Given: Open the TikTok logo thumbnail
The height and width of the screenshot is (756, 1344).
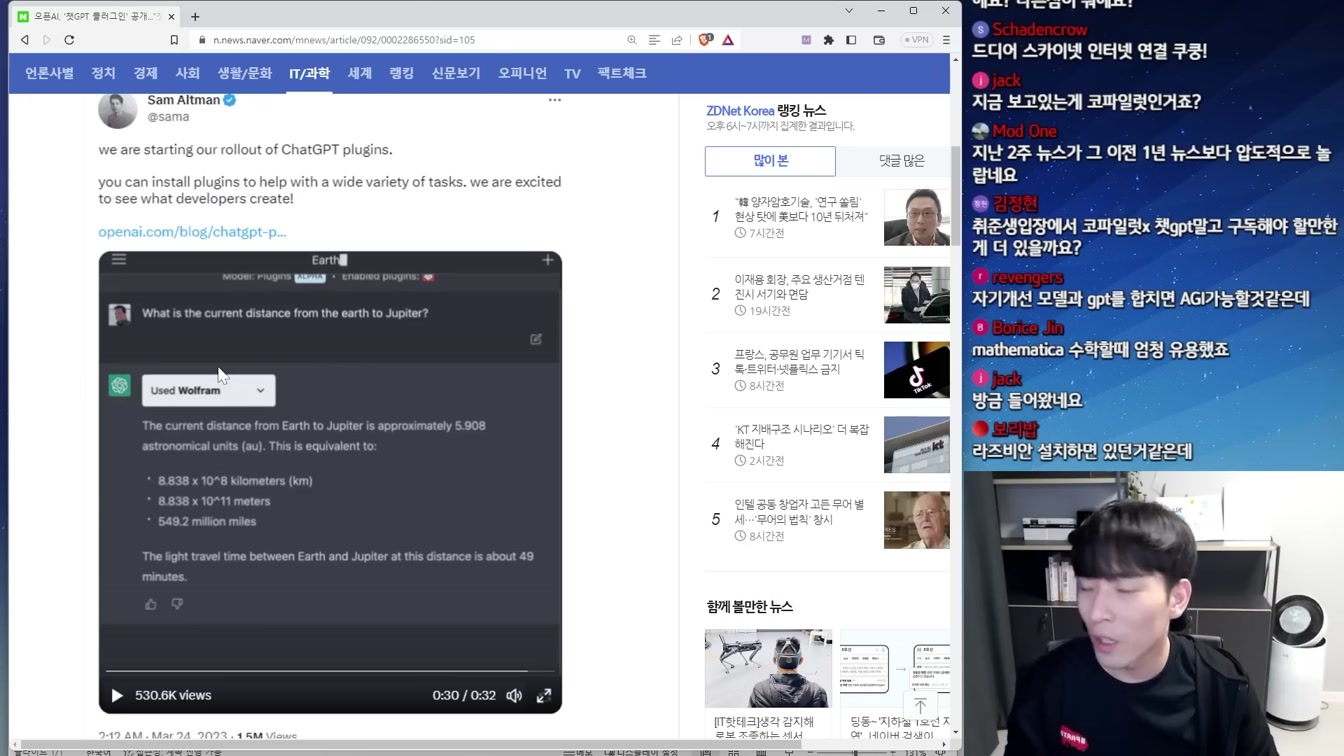Looking at the screenshot, I should coord(917,370).
